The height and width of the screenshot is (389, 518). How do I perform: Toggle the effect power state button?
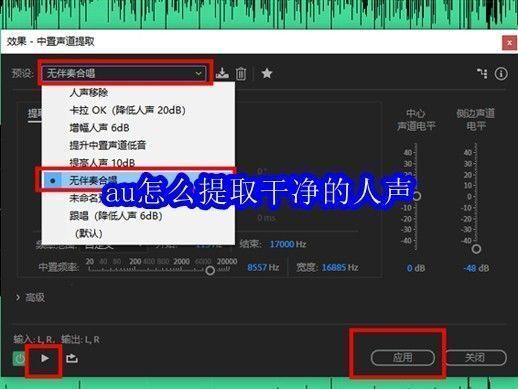pyautogui.click(x=19, y=359)
